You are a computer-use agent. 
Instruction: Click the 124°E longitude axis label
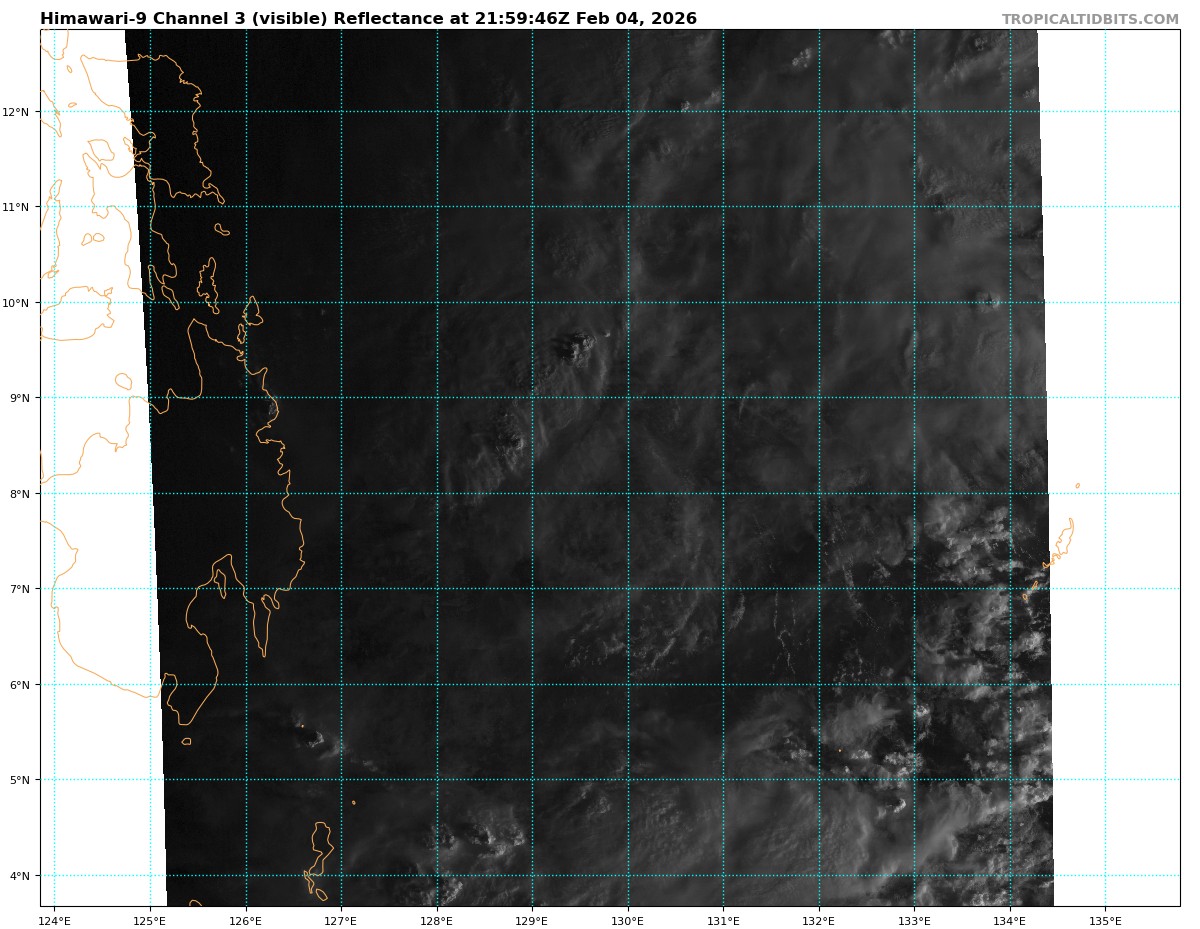pos(55,921)
